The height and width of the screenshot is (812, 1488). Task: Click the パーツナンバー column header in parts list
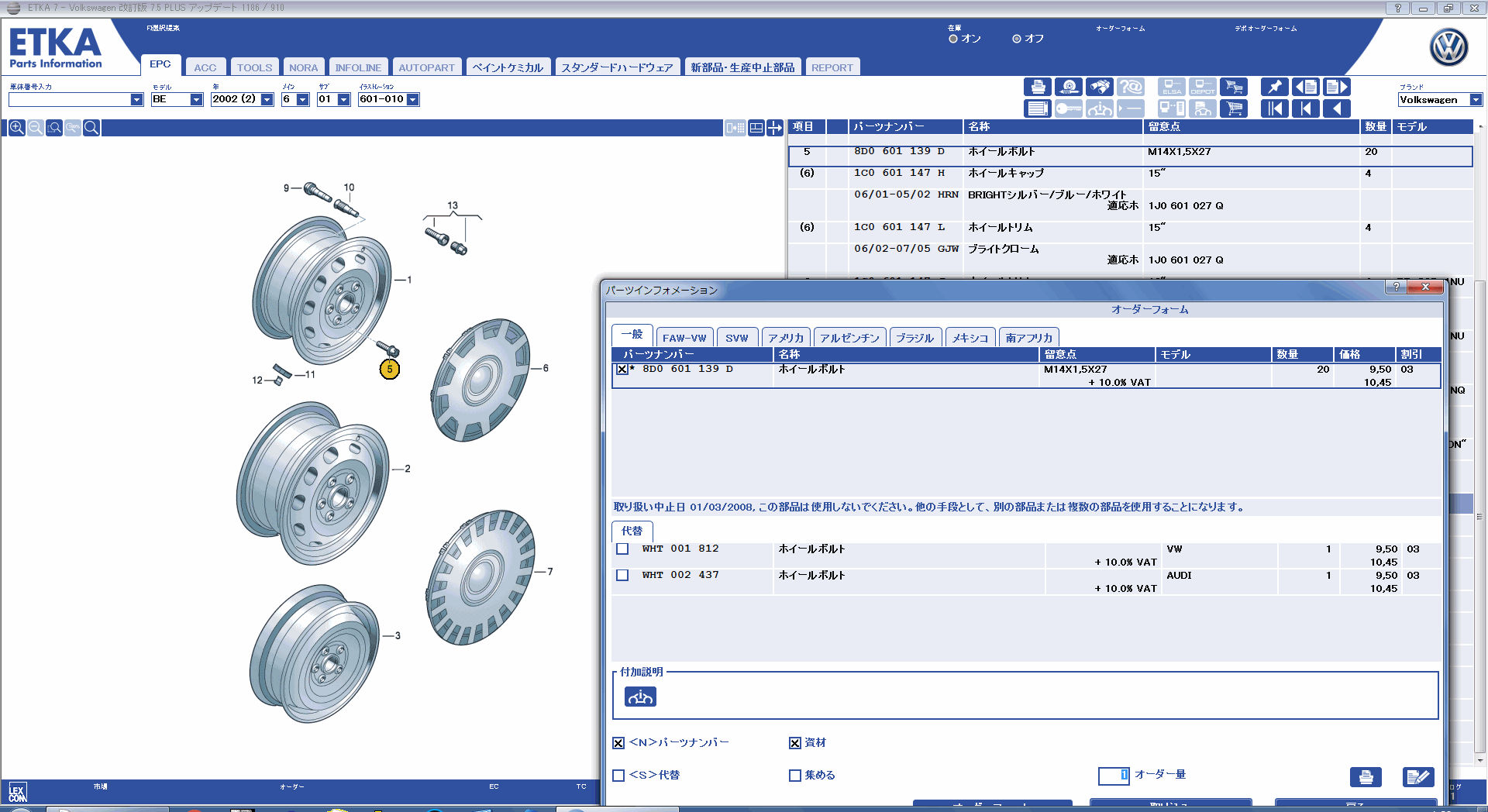pos(904,127)
